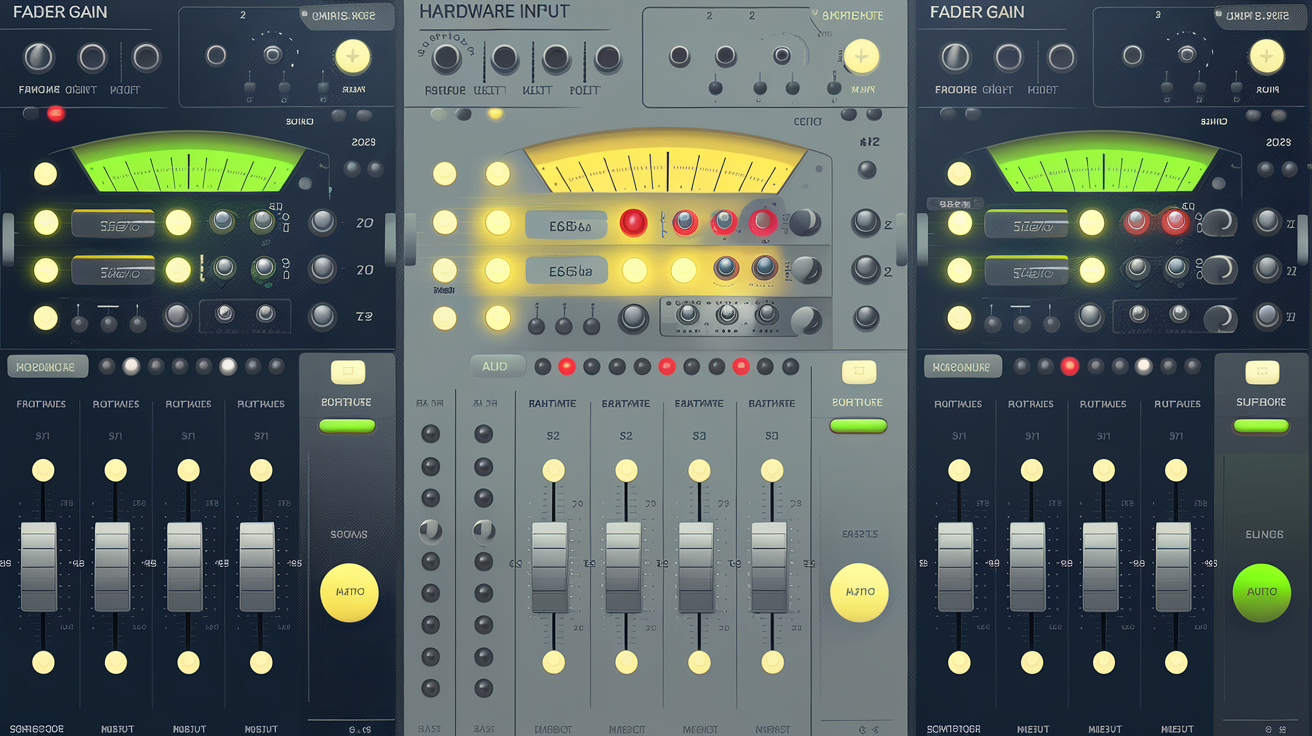Select gray label tab above left panel faders
The image size is (1312, 736).
click(x=48, y=367)
